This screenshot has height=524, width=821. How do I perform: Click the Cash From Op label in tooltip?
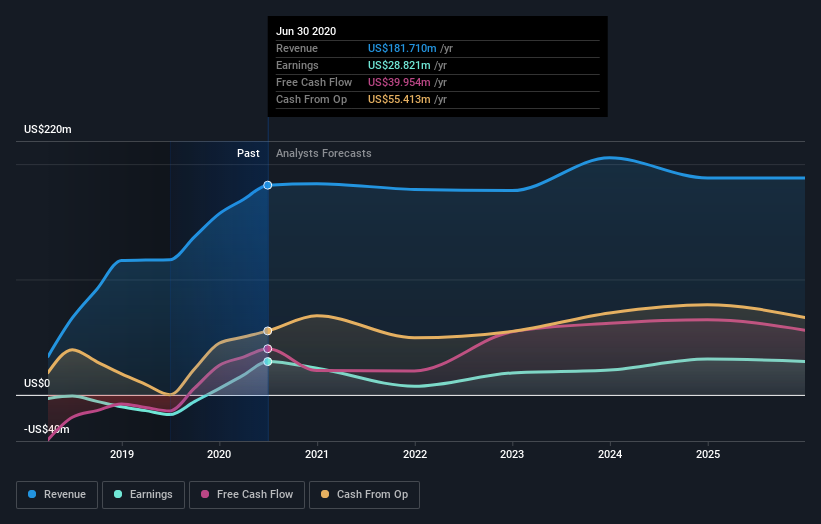point(312,99)
